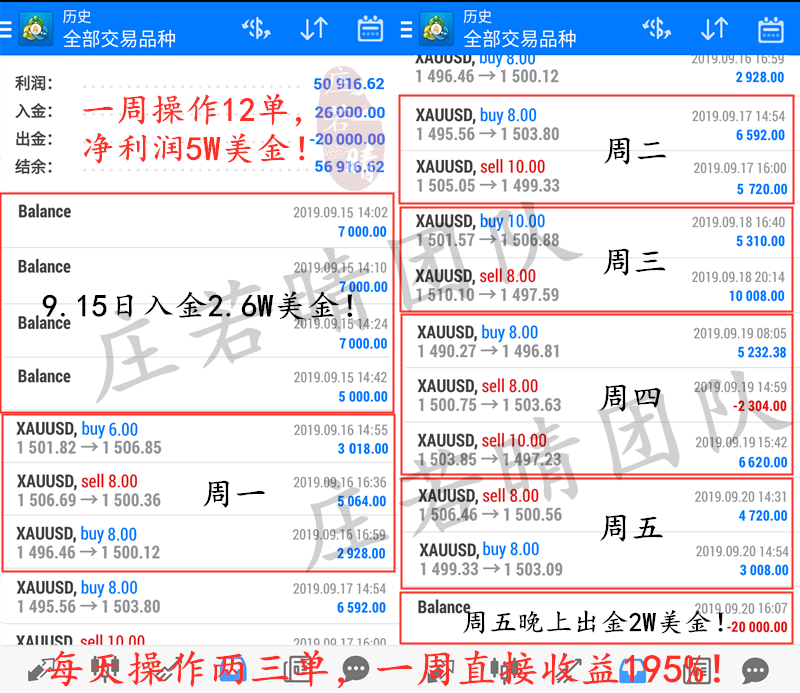Tap timestamp 2019.09.19 08:05

point(740,333)
